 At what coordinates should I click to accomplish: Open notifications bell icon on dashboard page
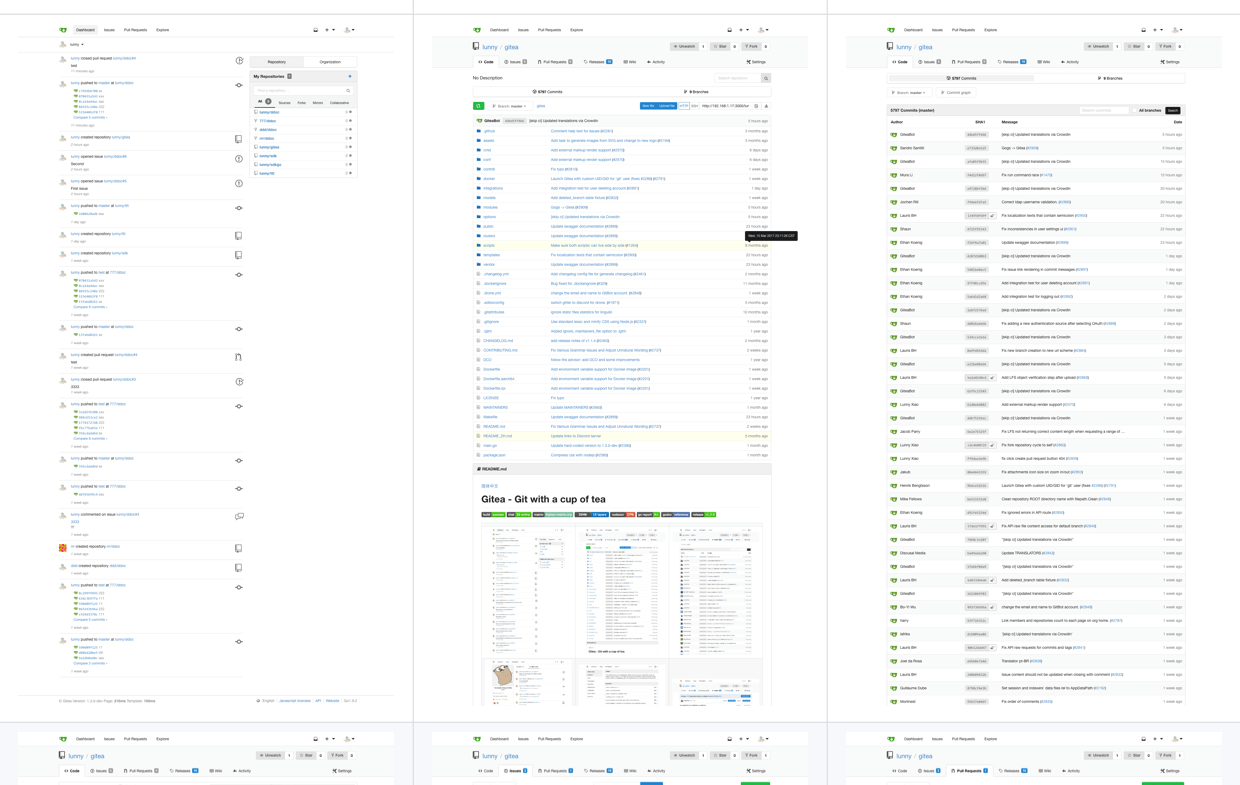coord(316,30)
